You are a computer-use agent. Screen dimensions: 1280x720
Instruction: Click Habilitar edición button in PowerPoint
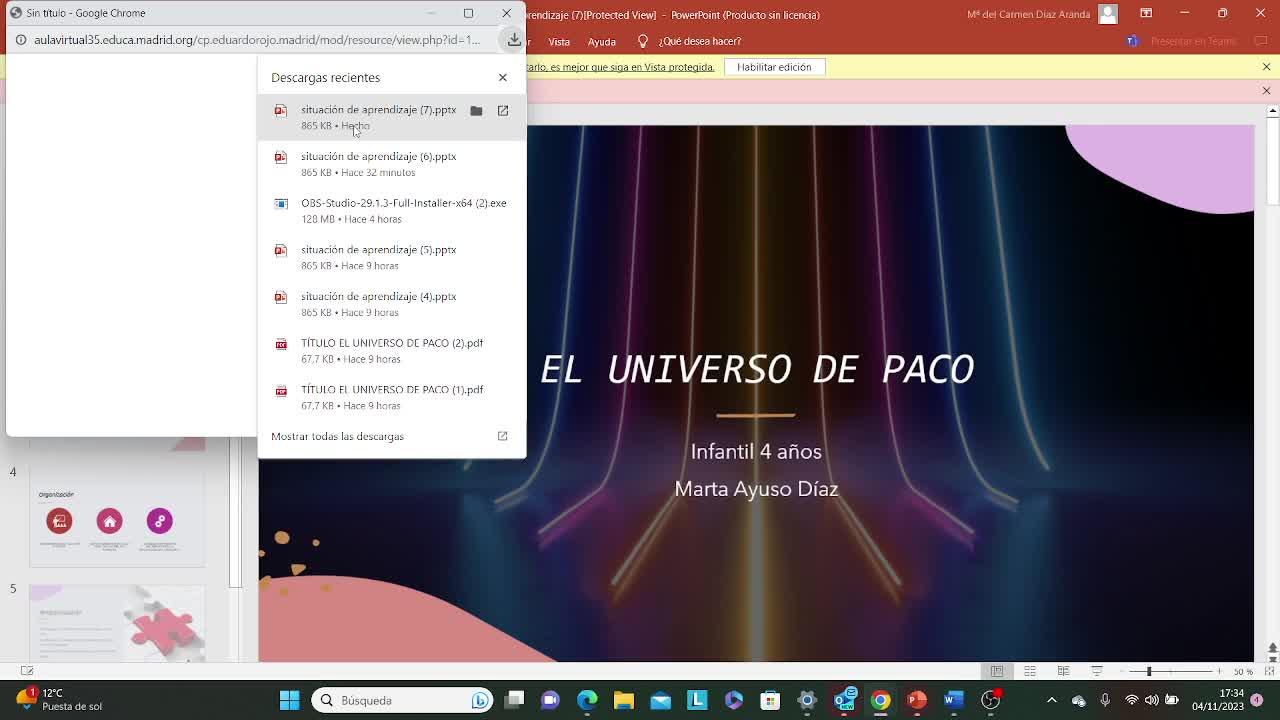(774, 67)
